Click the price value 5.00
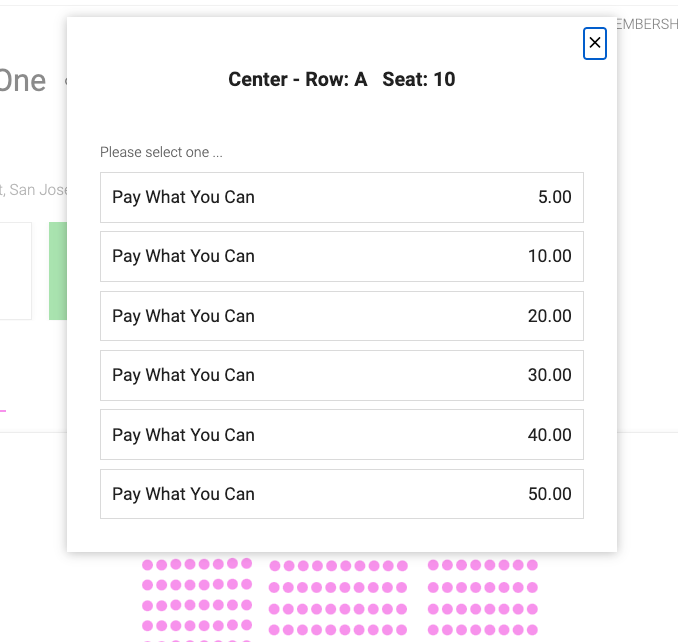Viewport: 678px width, 642px height. pos(554,197)
